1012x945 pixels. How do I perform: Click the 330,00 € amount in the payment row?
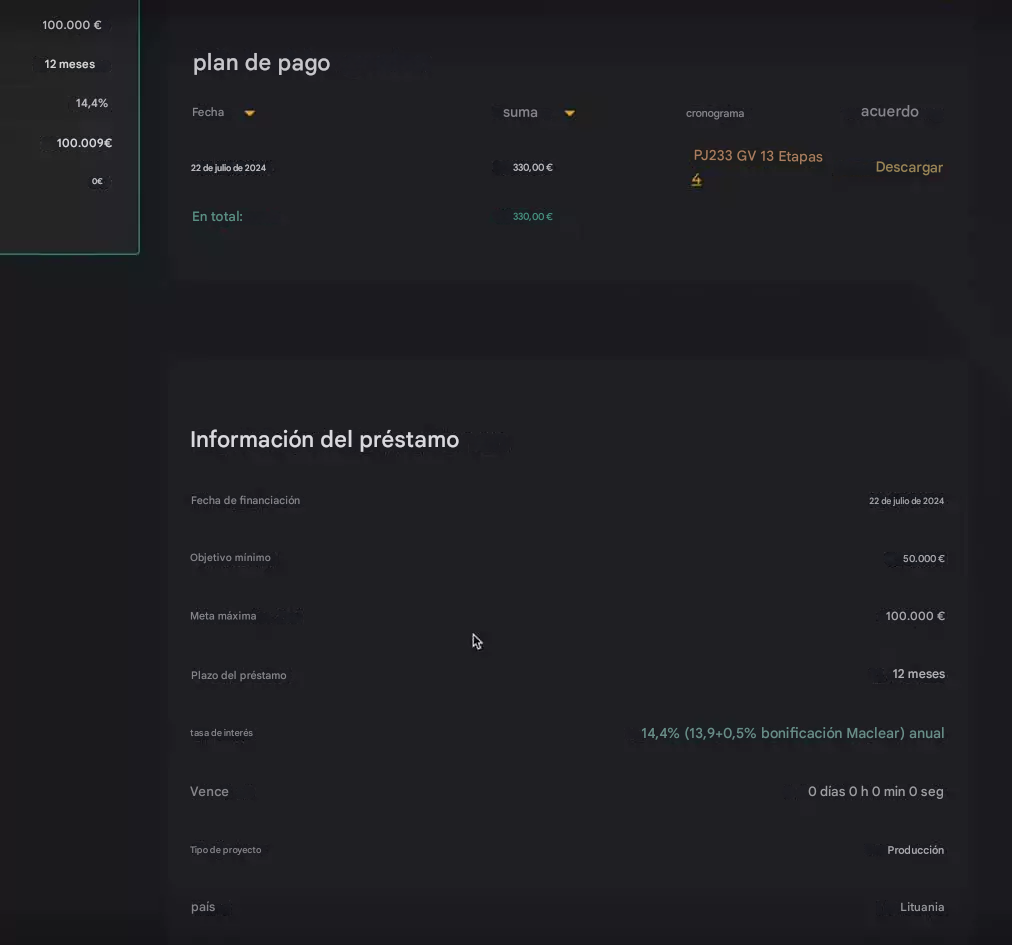coord(532,168)
